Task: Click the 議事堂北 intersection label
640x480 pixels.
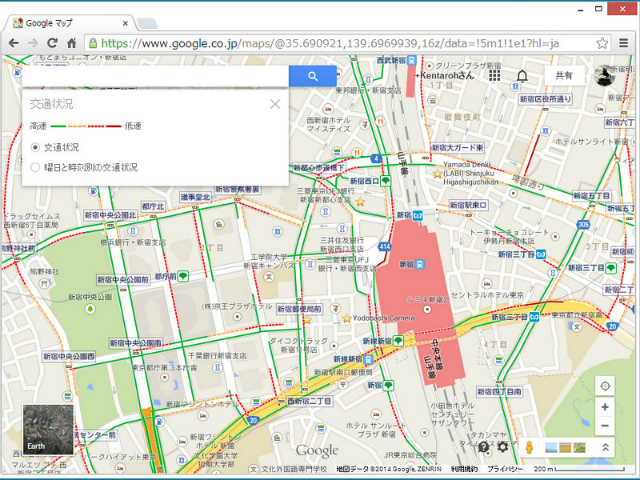Action: tap(196, 197)
